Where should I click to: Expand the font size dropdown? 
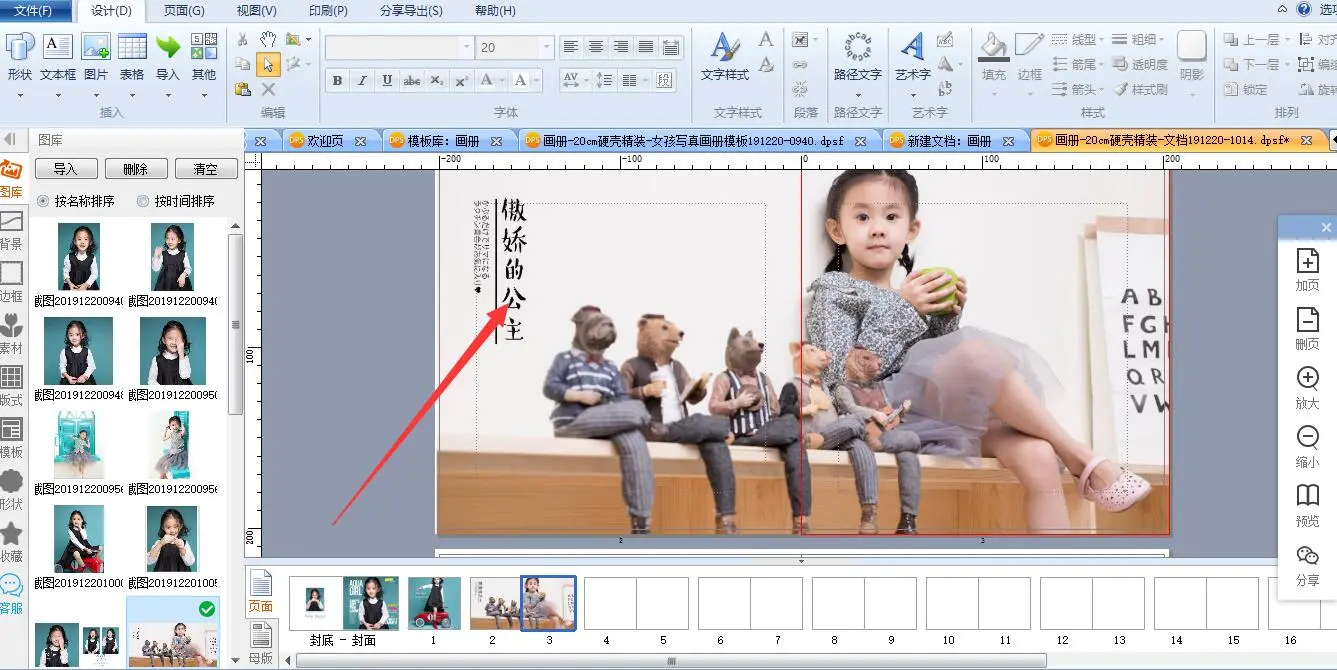546,47
